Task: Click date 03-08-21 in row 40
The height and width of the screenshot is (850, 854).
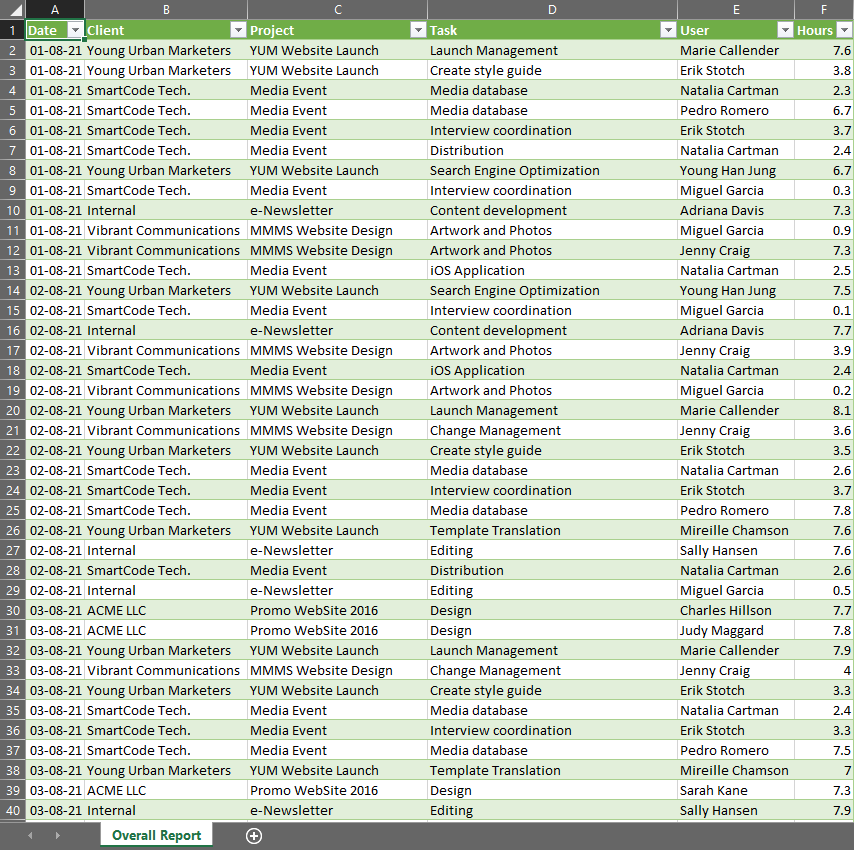Action: (x=56, y=810)
